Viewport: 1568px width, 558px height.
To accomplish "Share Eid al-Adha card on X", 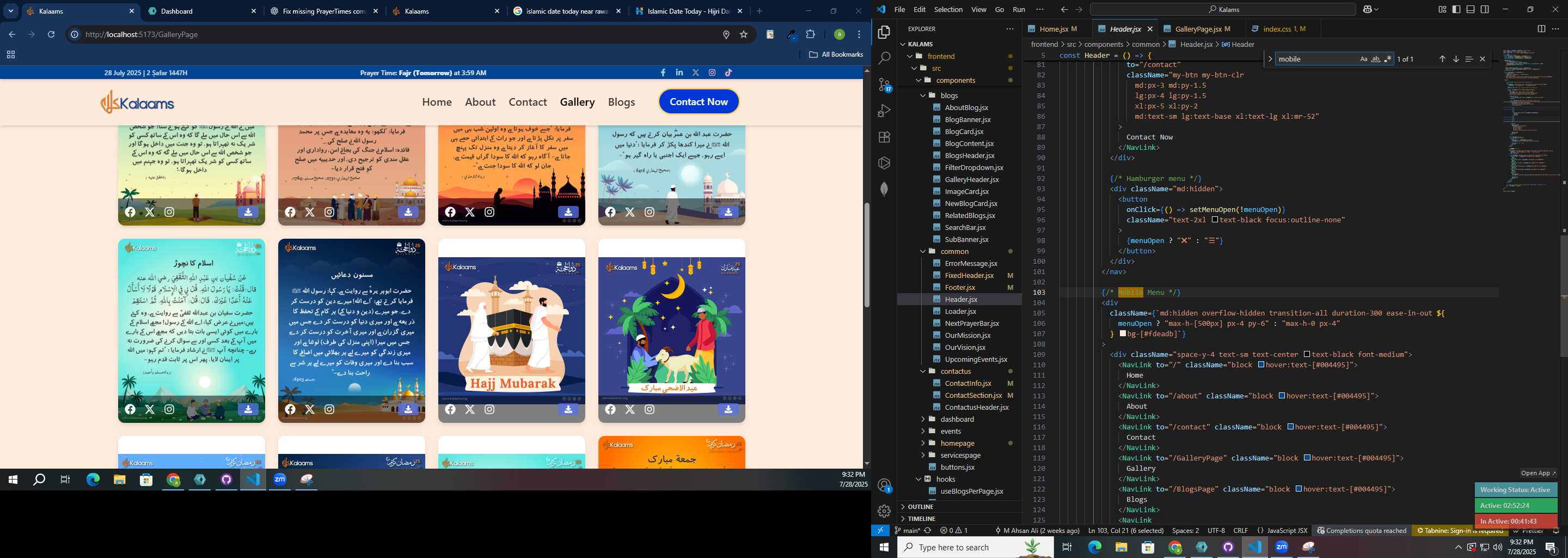I will 630,409.
